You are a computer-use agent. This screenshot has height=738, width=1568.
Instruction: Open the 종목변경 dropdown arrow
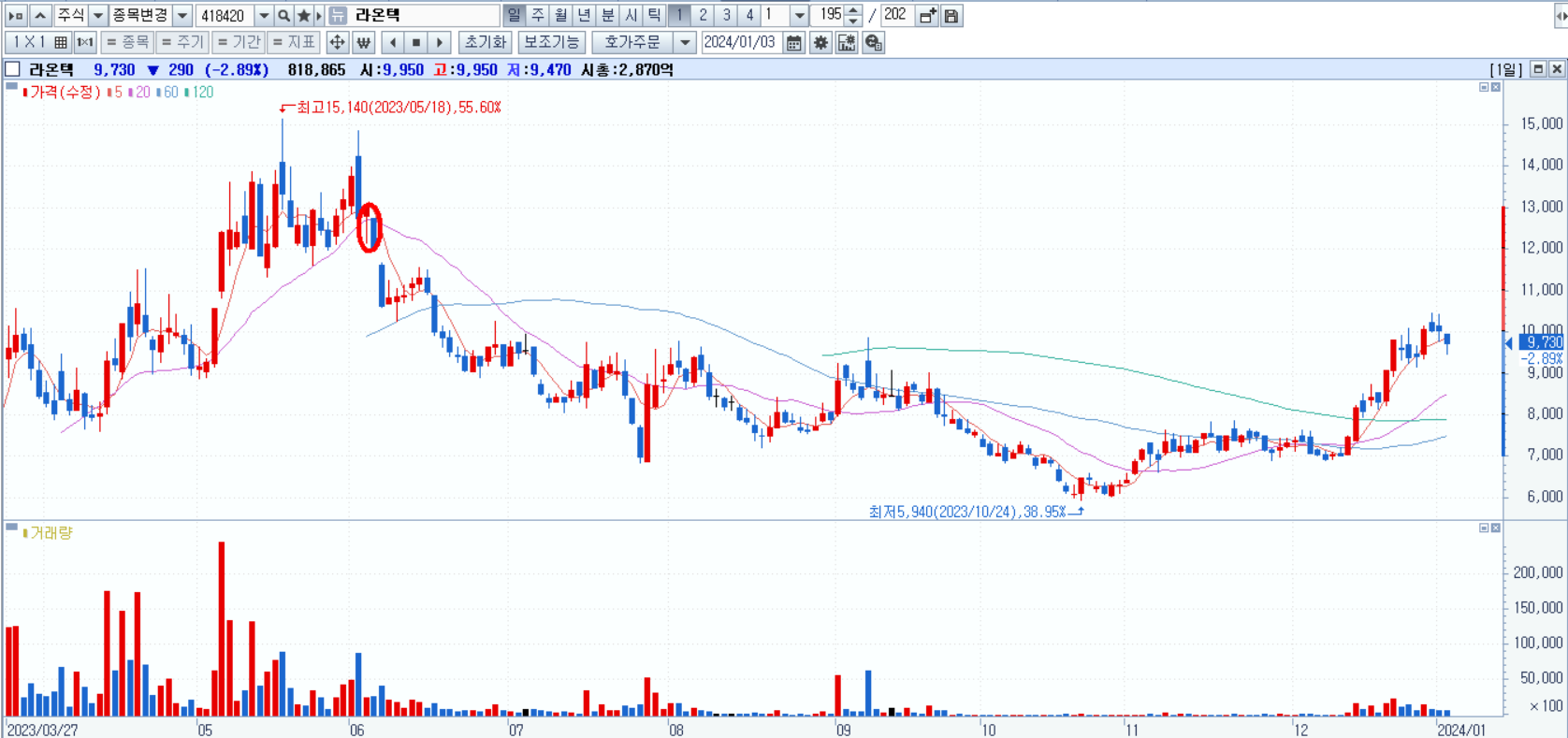click(x=182, y=16)
